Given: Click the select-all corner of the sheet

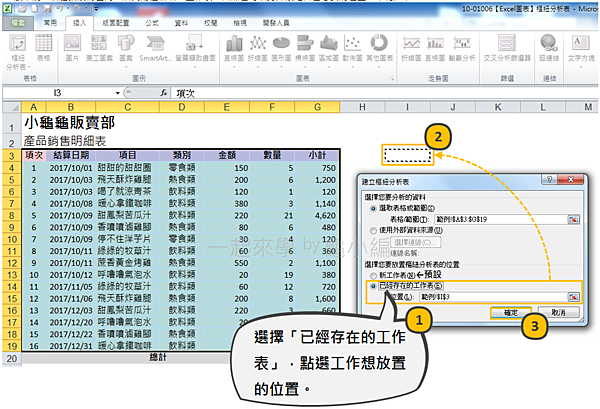Looking at the screenshot, I should [12, 107].
